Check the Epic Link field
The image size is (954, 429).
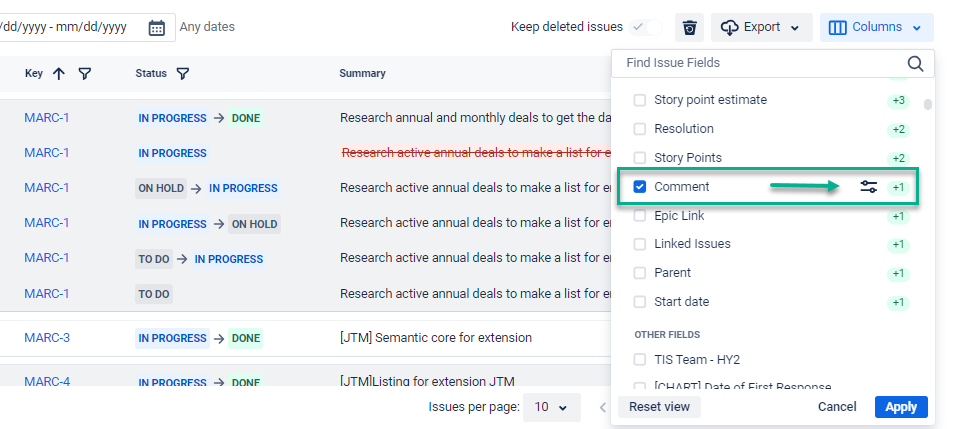point(640,216)
